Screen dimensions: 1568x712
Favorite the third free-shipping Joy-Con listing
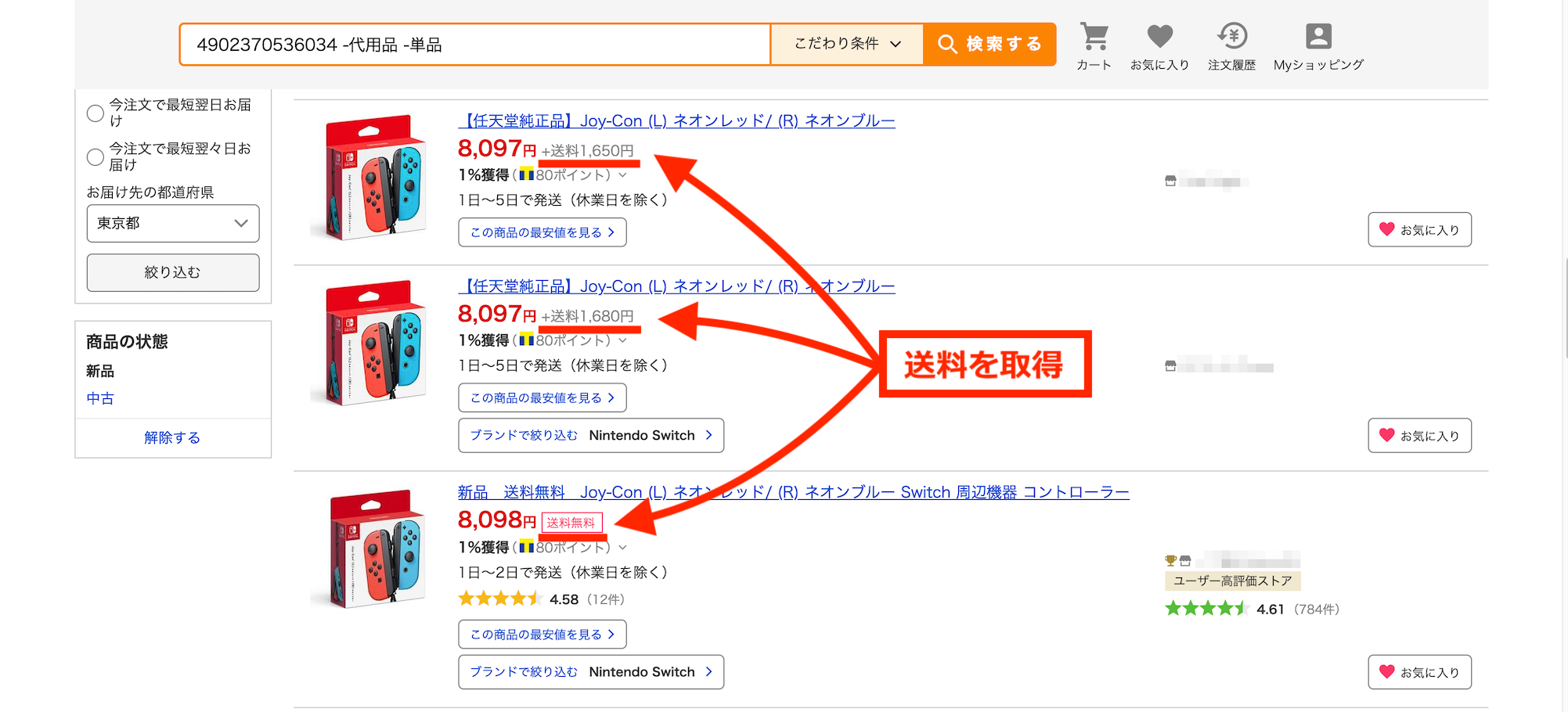[1419, 672]
